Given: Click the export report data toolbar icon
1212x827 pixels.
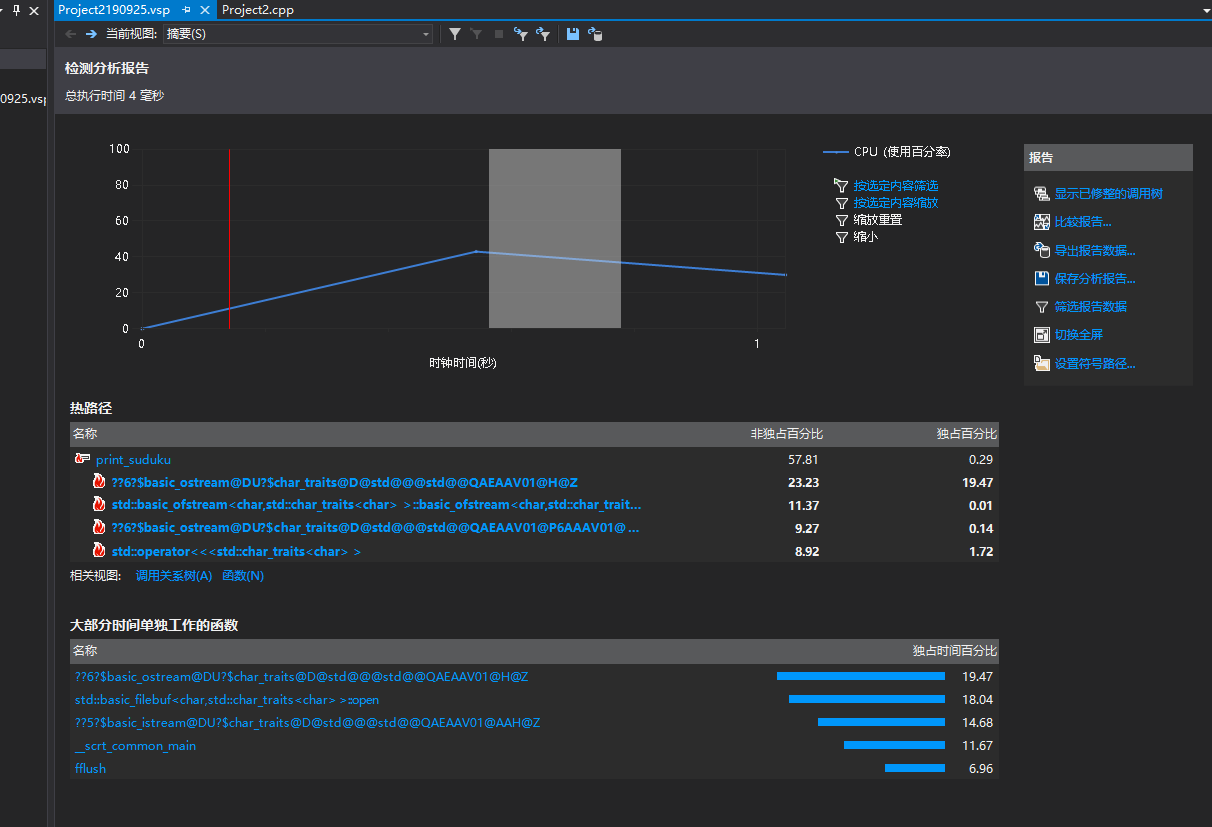Looking at the screenshot, I should 595,34.
